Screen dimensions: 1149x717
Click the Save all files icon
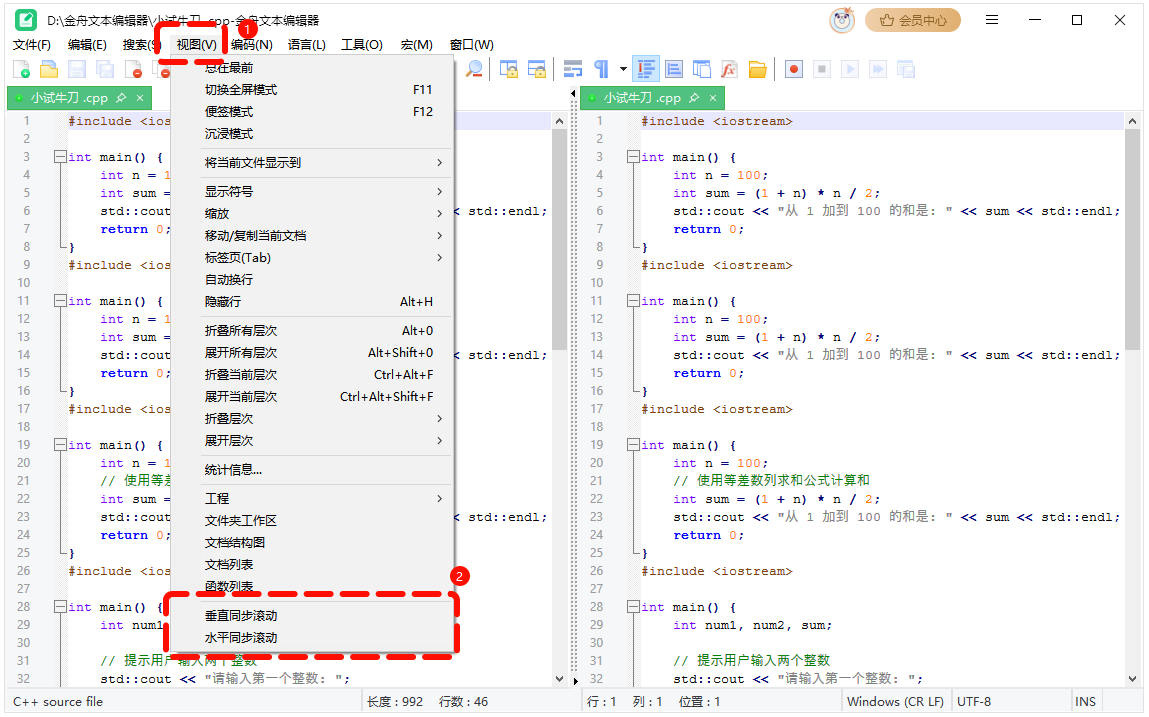[x=105, y=70]
